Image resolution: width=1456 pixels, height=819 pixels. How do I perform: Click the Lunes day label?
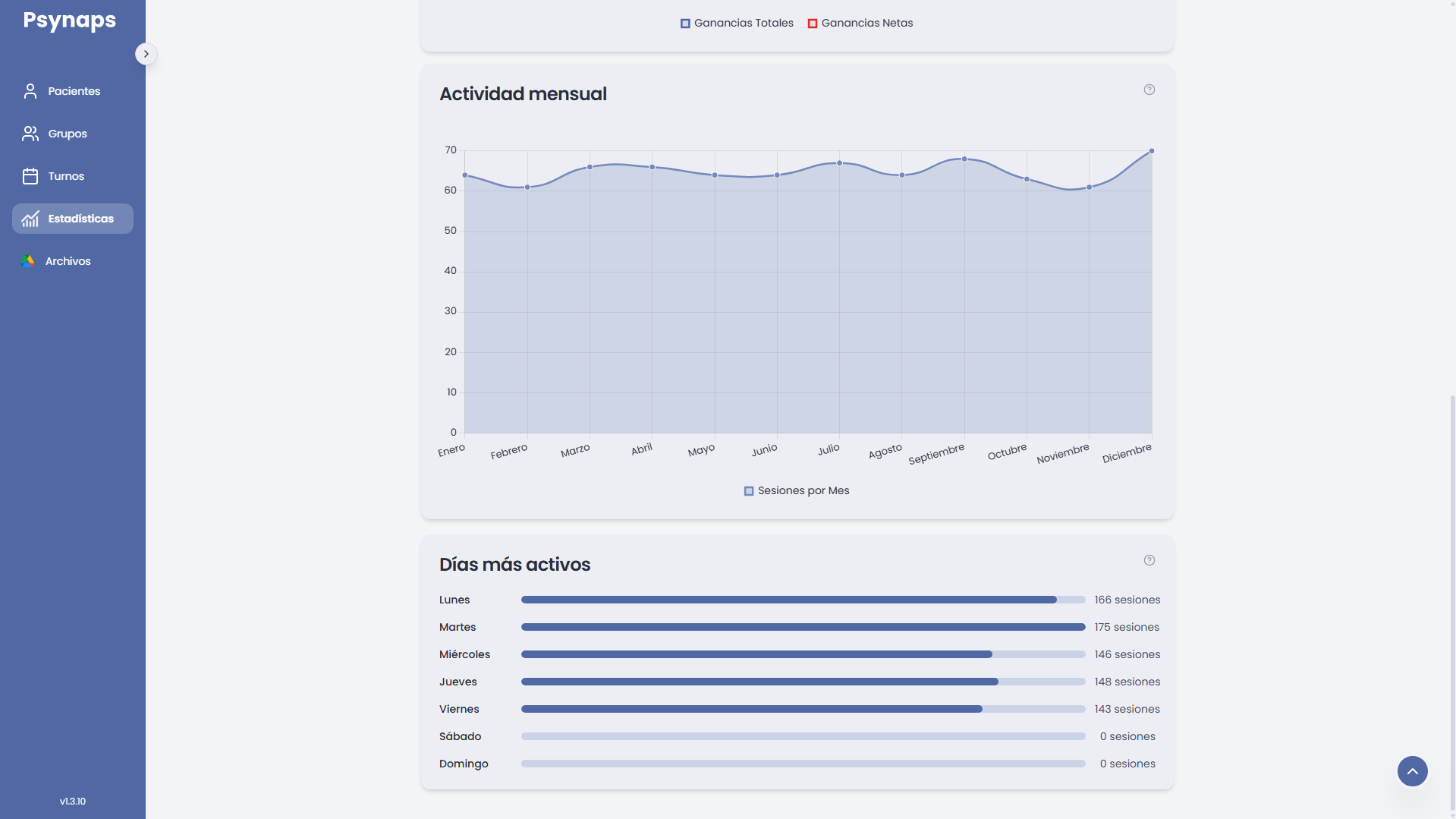(454, 600)
